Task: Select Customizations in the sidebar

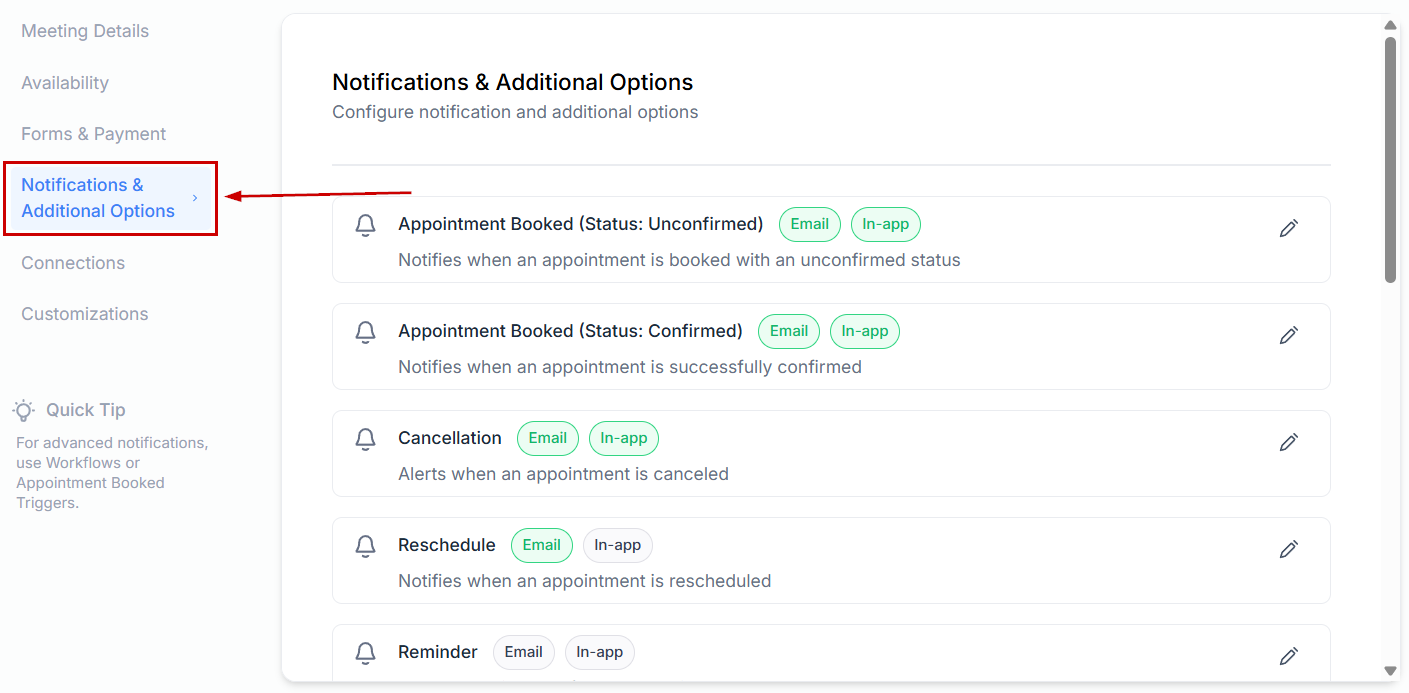Action: pyautogui.click(x=84, y=314)
